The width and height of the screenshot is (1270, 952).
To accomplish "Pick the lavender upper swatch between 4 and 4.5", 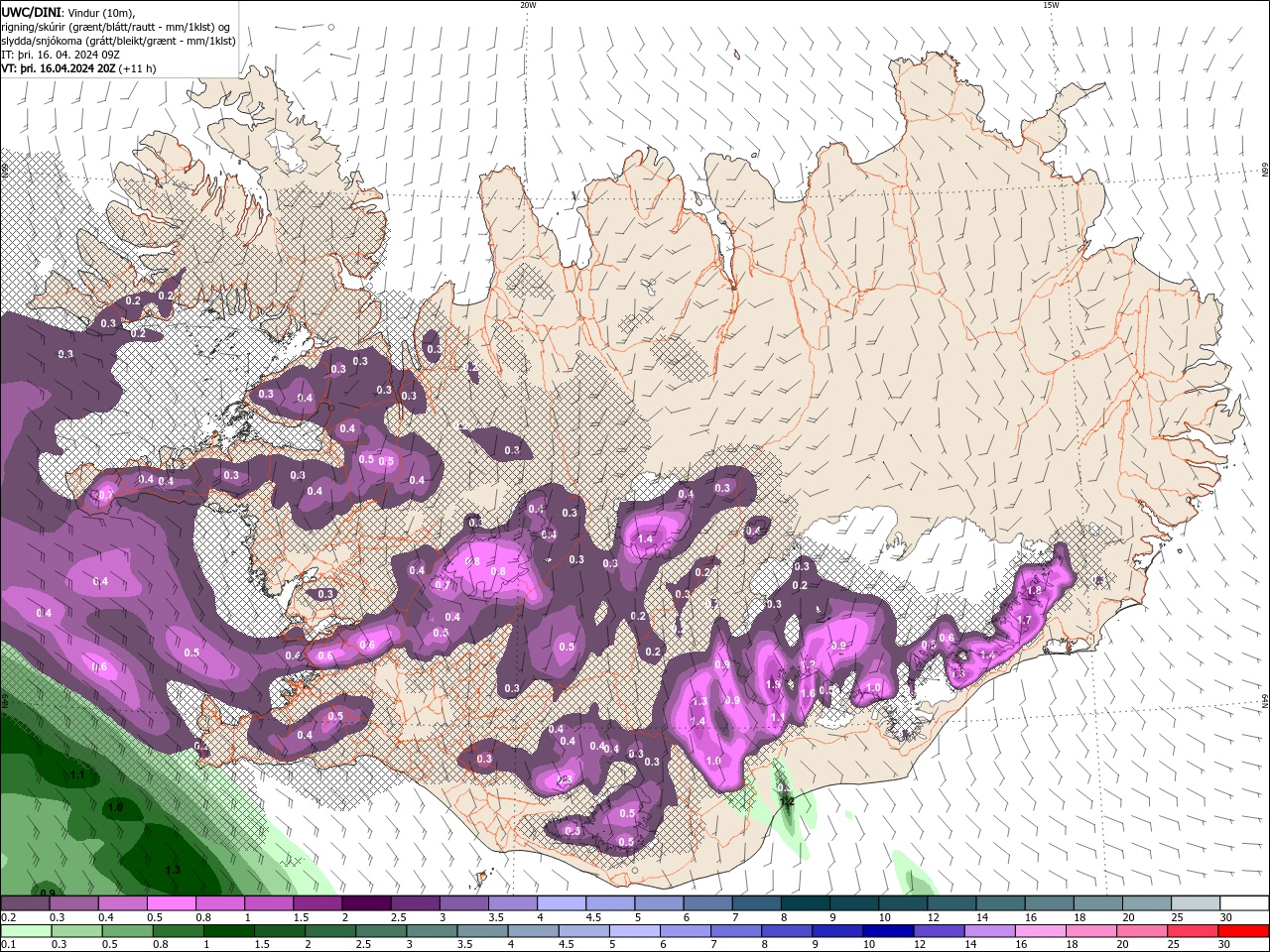I will (x=560, y=903).
